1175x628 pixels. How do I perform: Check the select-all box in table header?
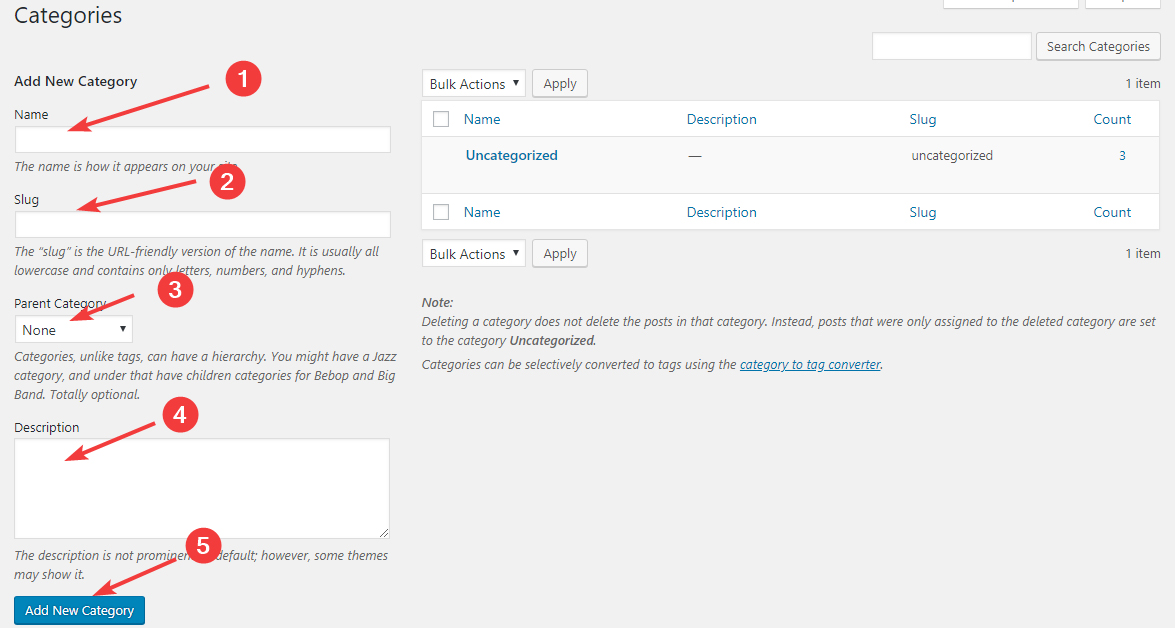point(441,120)
